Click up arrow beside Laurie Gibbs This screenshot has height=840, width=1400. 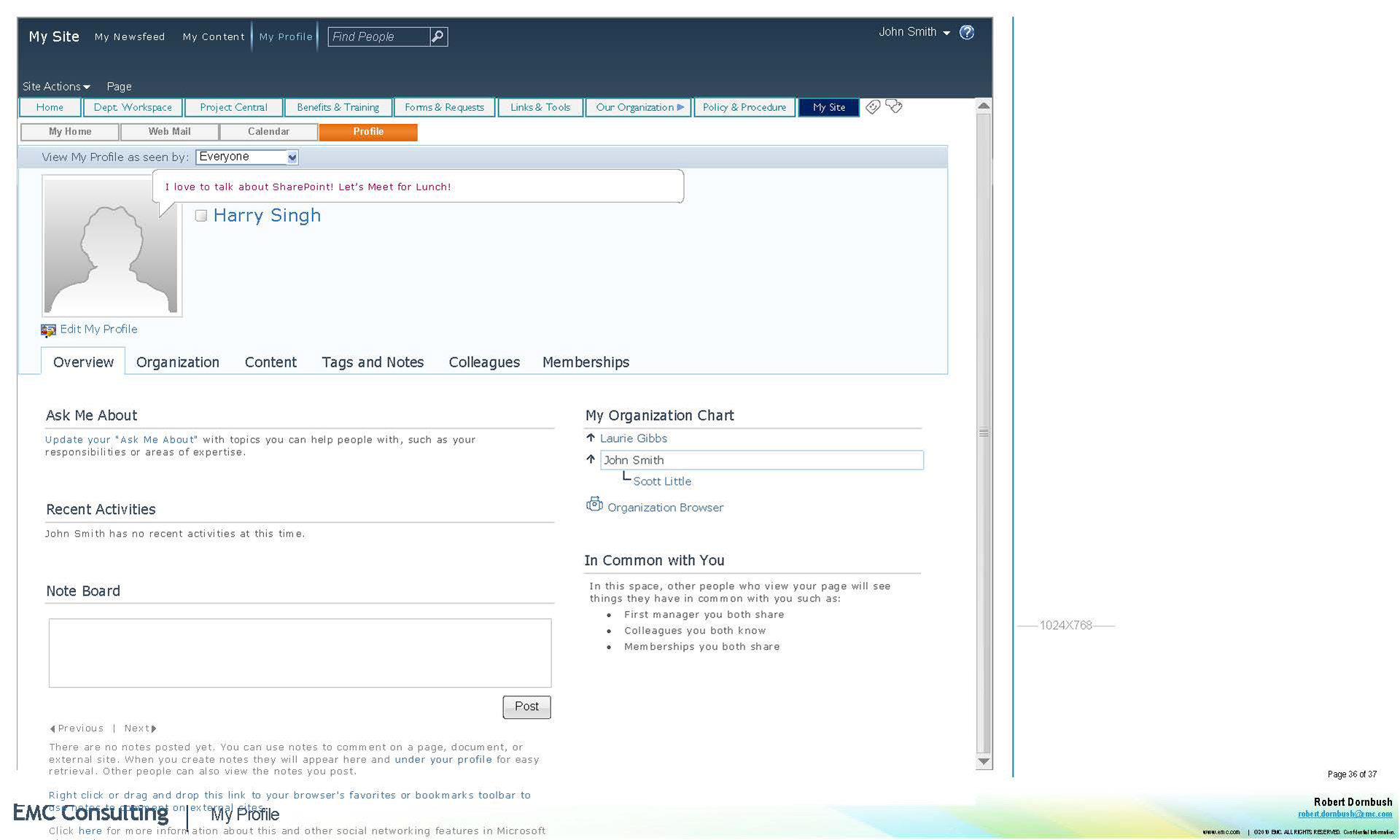point(591,438)
